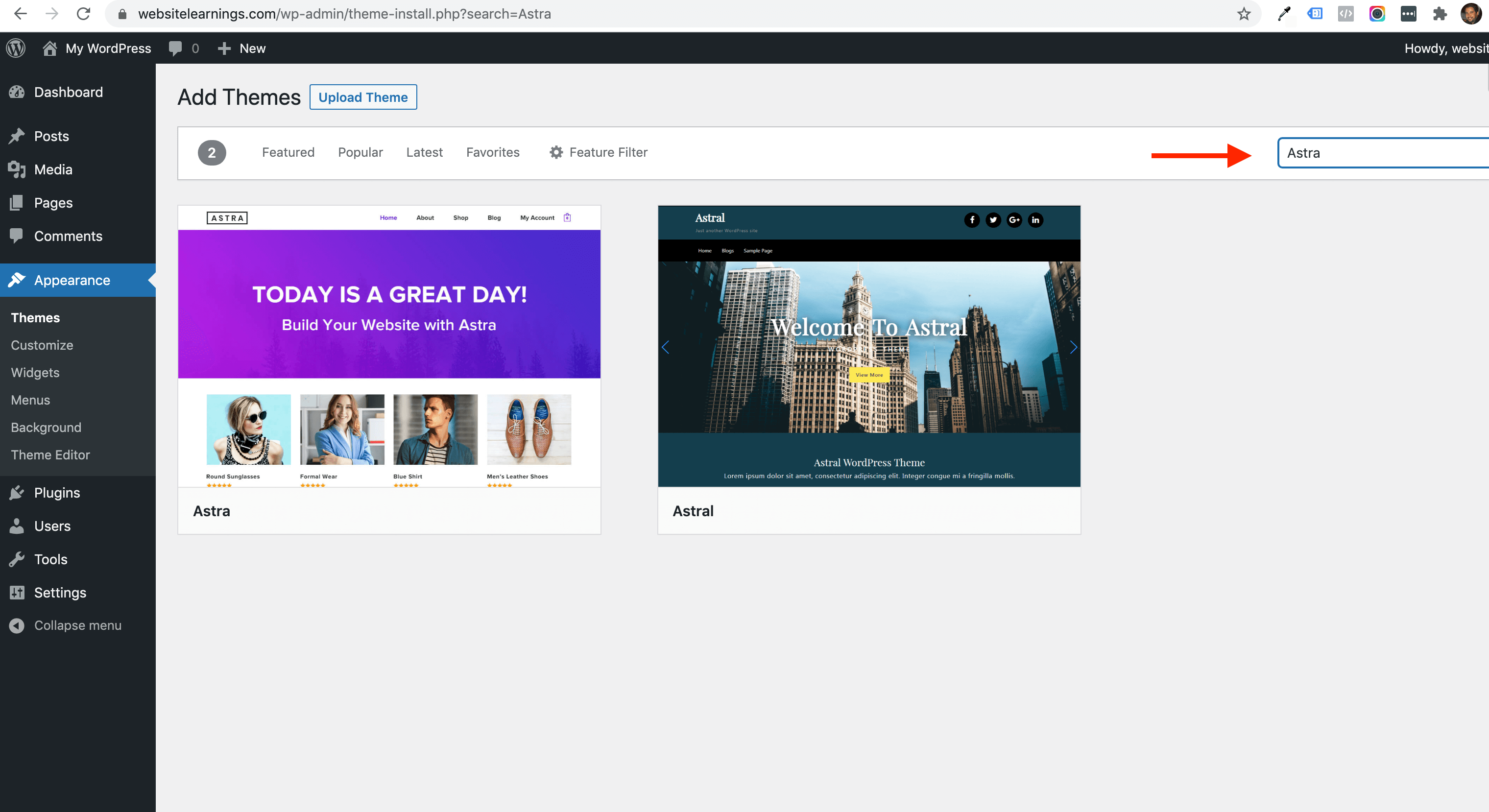Switch to the Favorites themes tab
The height and width of the screenshot is (812, 1489).
point(492,152)
